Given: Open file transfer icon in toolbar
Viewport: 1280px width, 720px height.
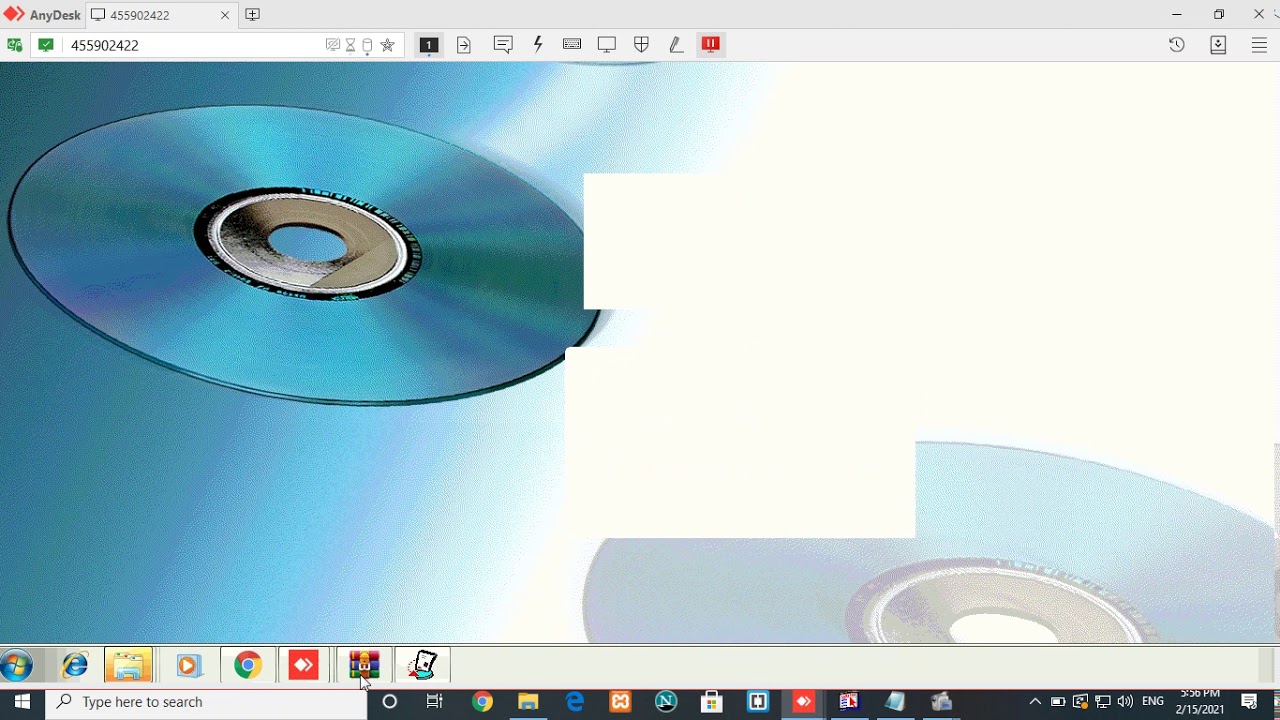Looking at the screenshot, I should (x=464, y=45).
